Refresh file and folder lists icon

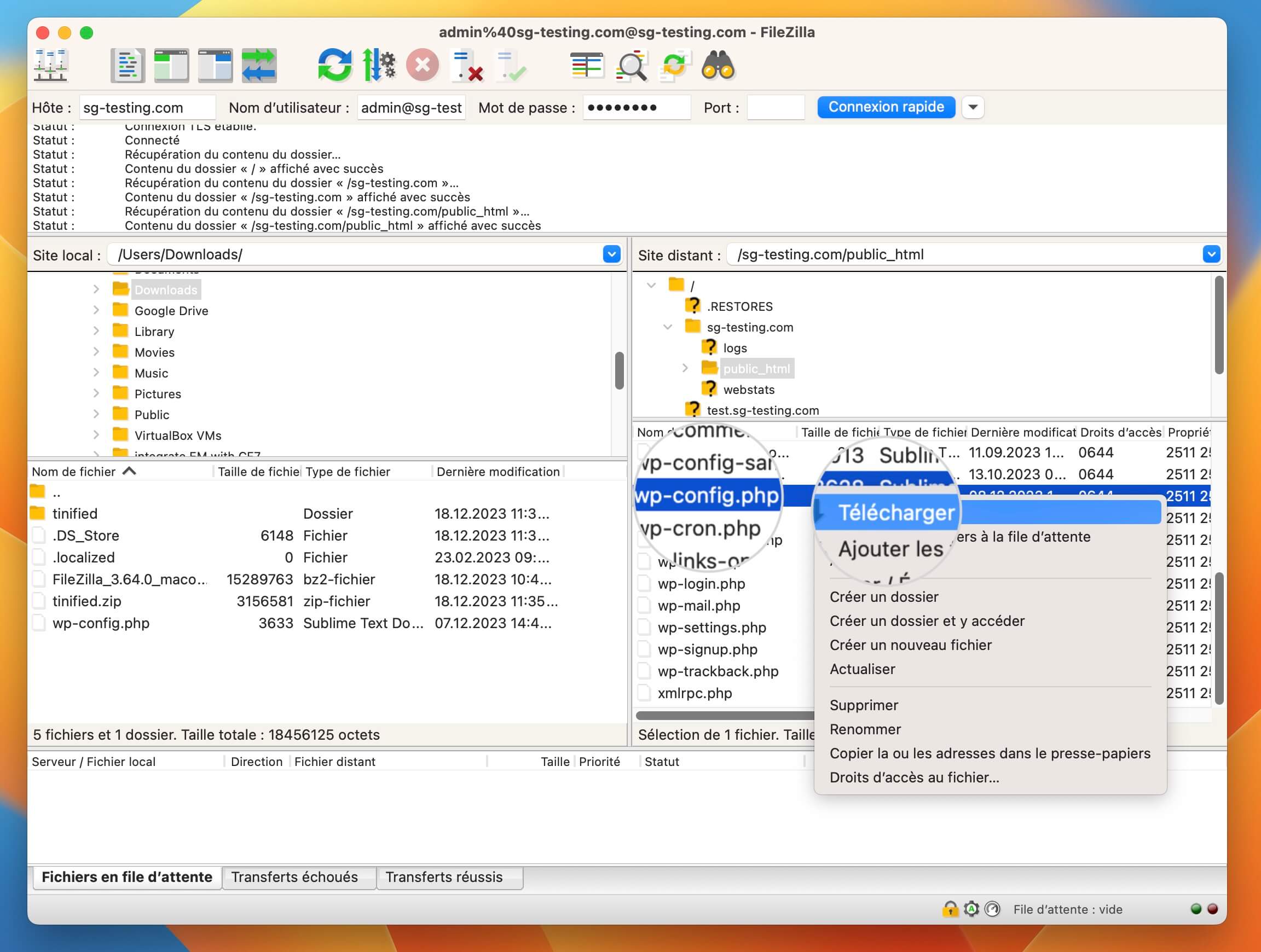[x=335, y=66]
